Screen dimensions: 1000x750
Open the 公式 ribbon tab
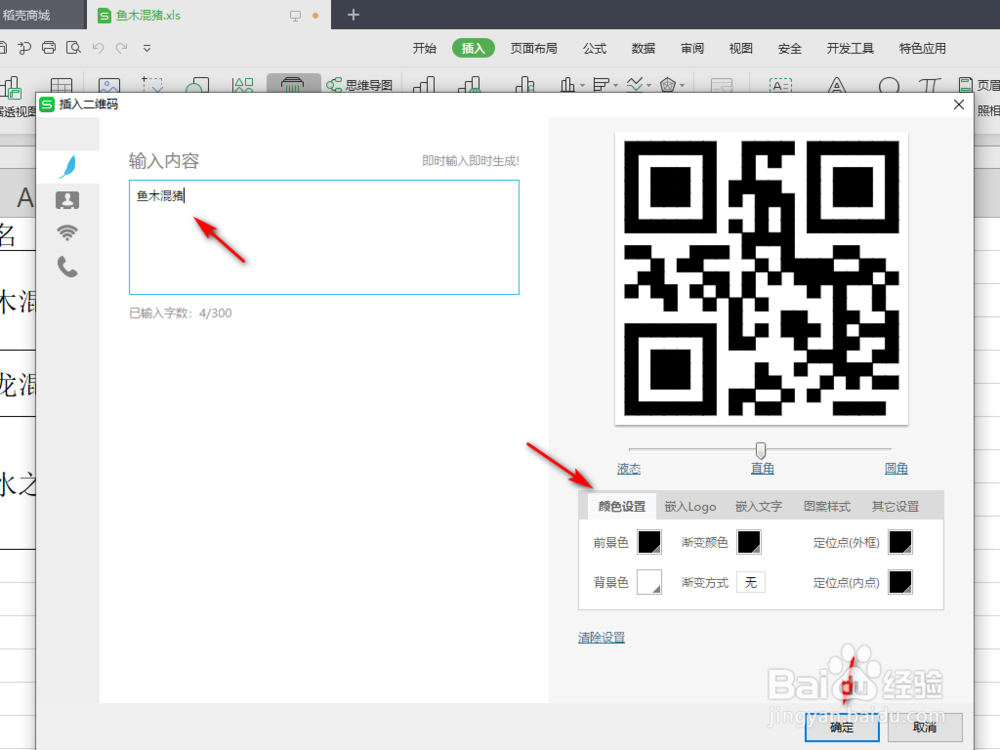(x=594, y=48)
